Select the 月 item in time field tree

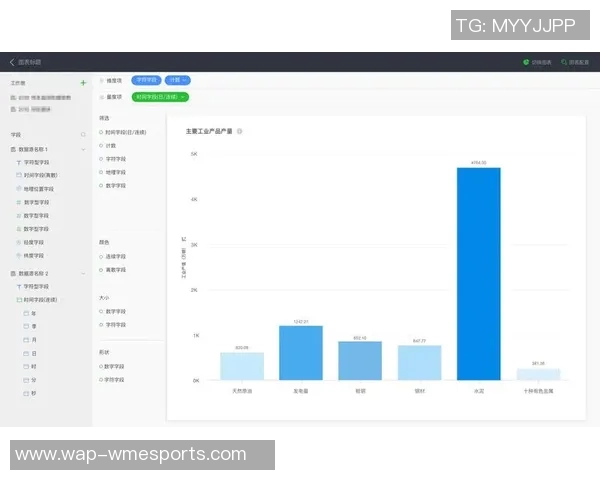(27, 340)
